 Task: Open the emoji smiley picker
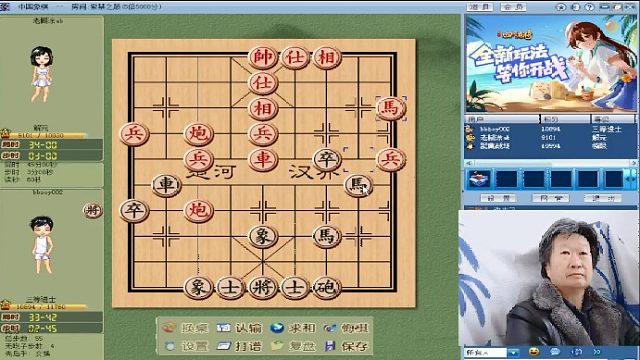point(534,351)
